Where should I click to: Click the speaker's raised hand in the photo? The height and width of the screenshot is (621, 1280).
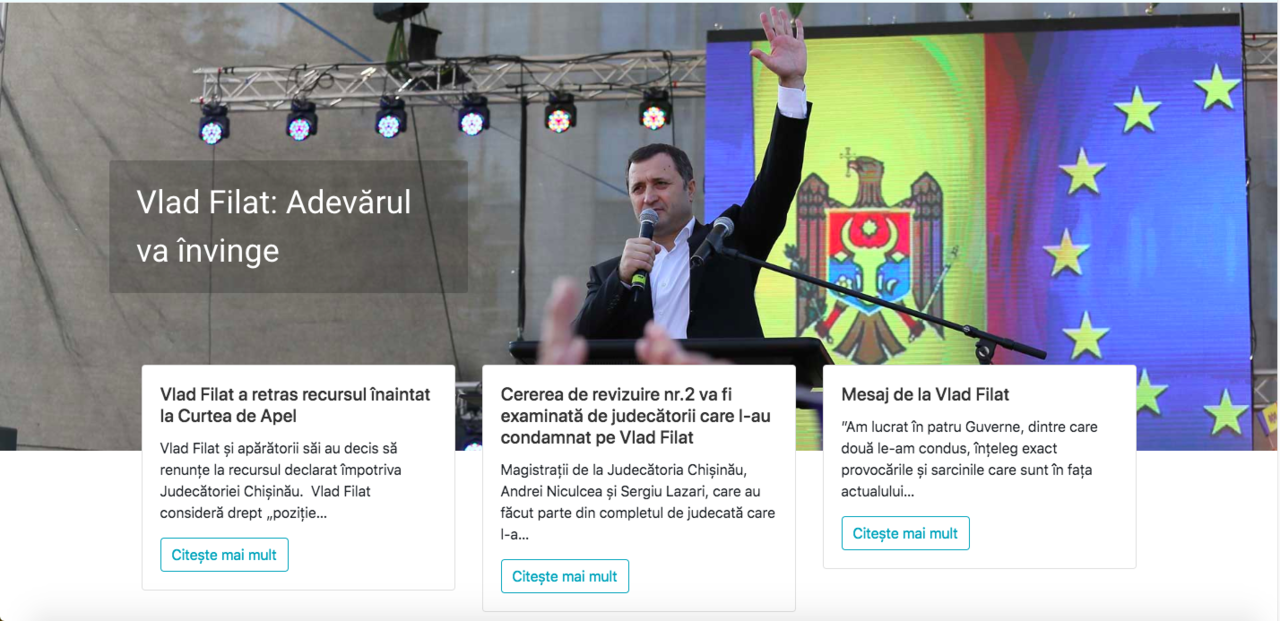point(778,45)
